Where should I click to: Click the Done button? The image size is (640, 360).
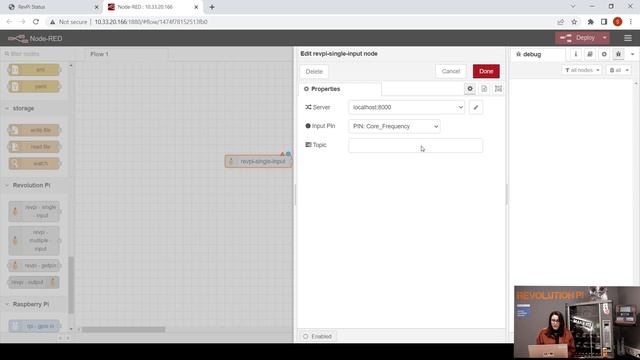point(486,71)
